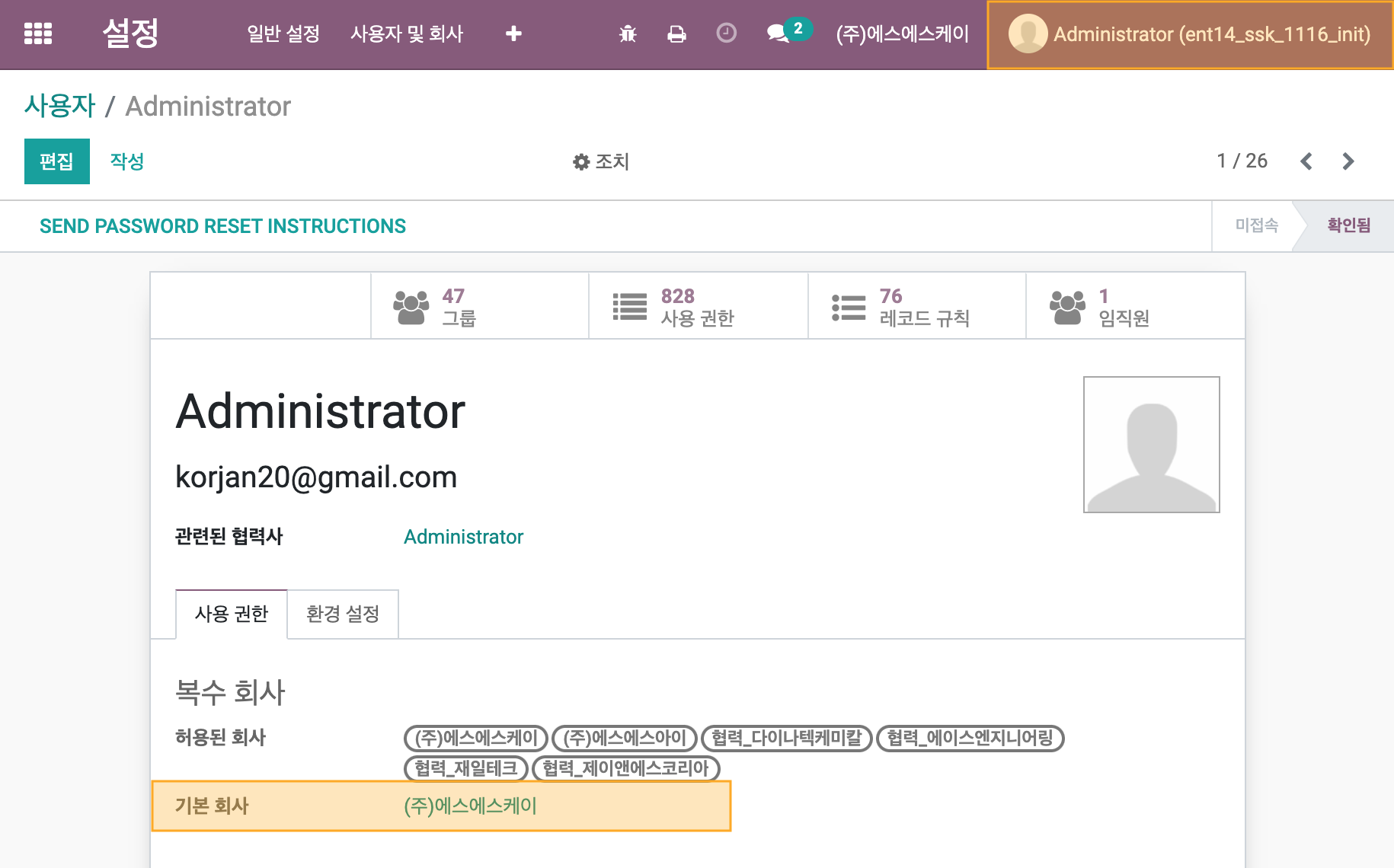
Task: Click the 1 / 26 pager counter
Action: tap(1242, 161)
